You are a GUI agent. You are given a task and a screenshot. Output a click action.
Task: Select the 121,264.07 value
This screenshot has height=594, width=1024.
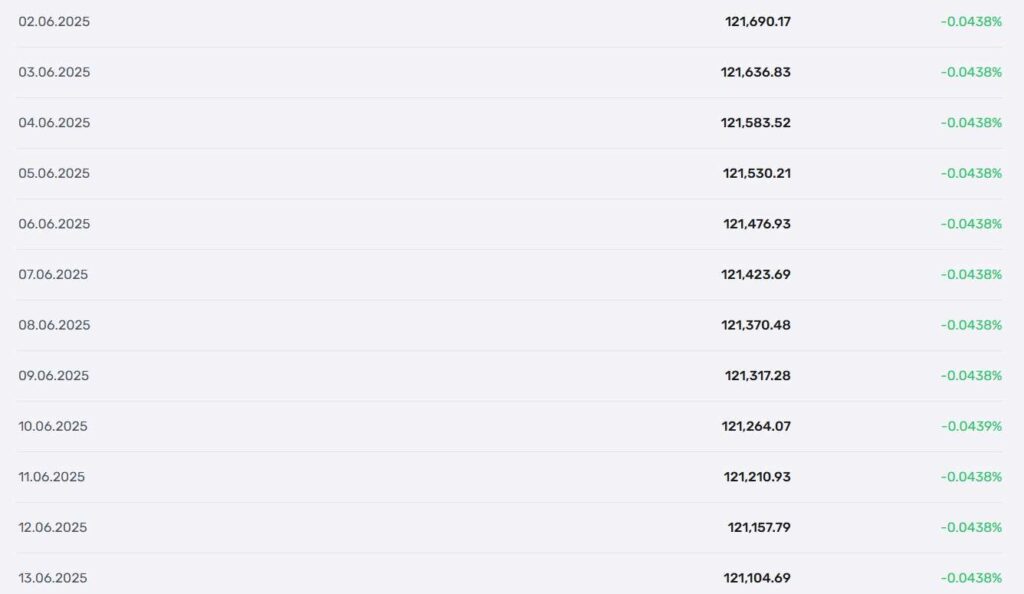tap(756, 426)
